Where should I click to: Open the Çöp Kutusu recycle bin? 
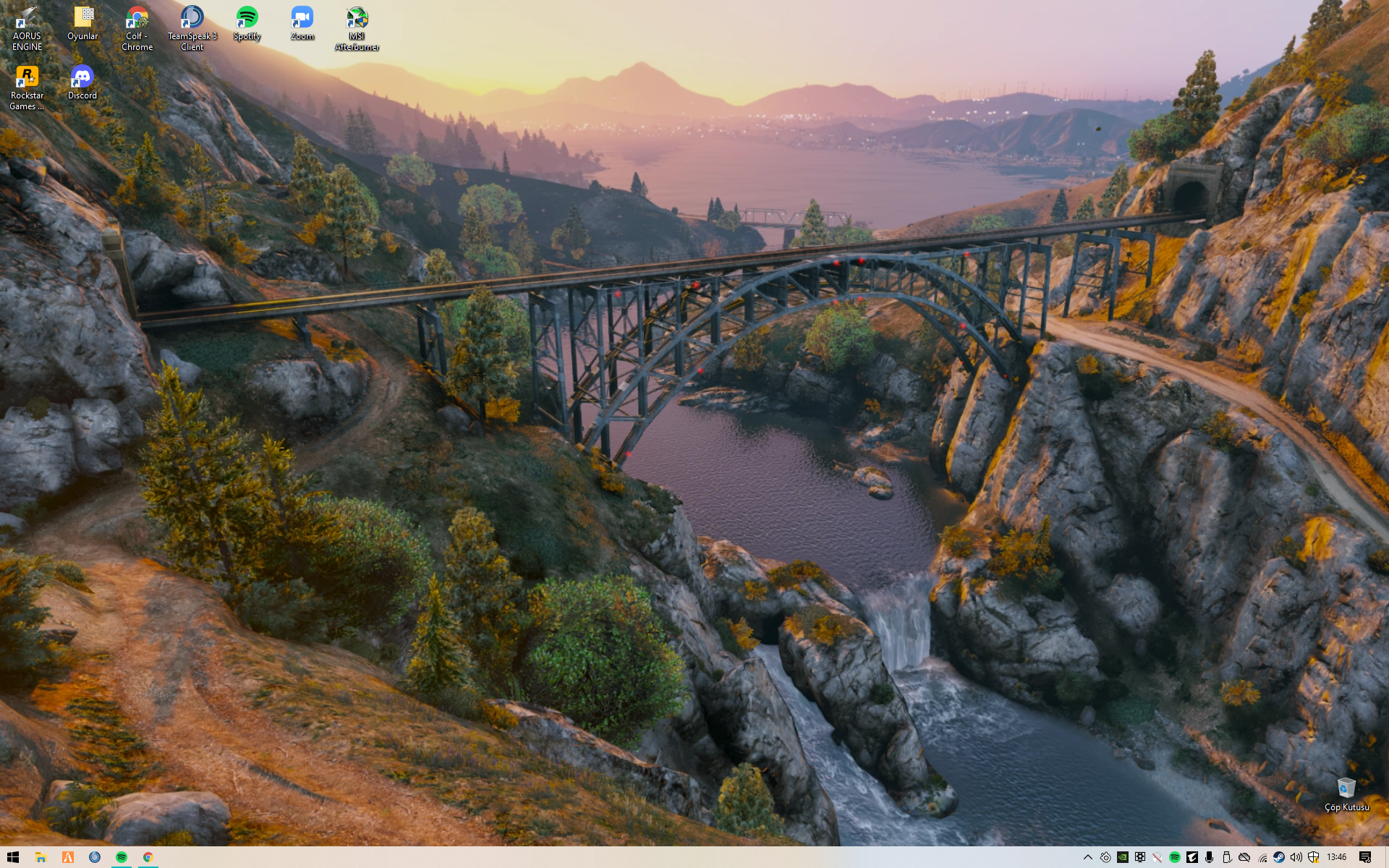tap(1346, 788)
